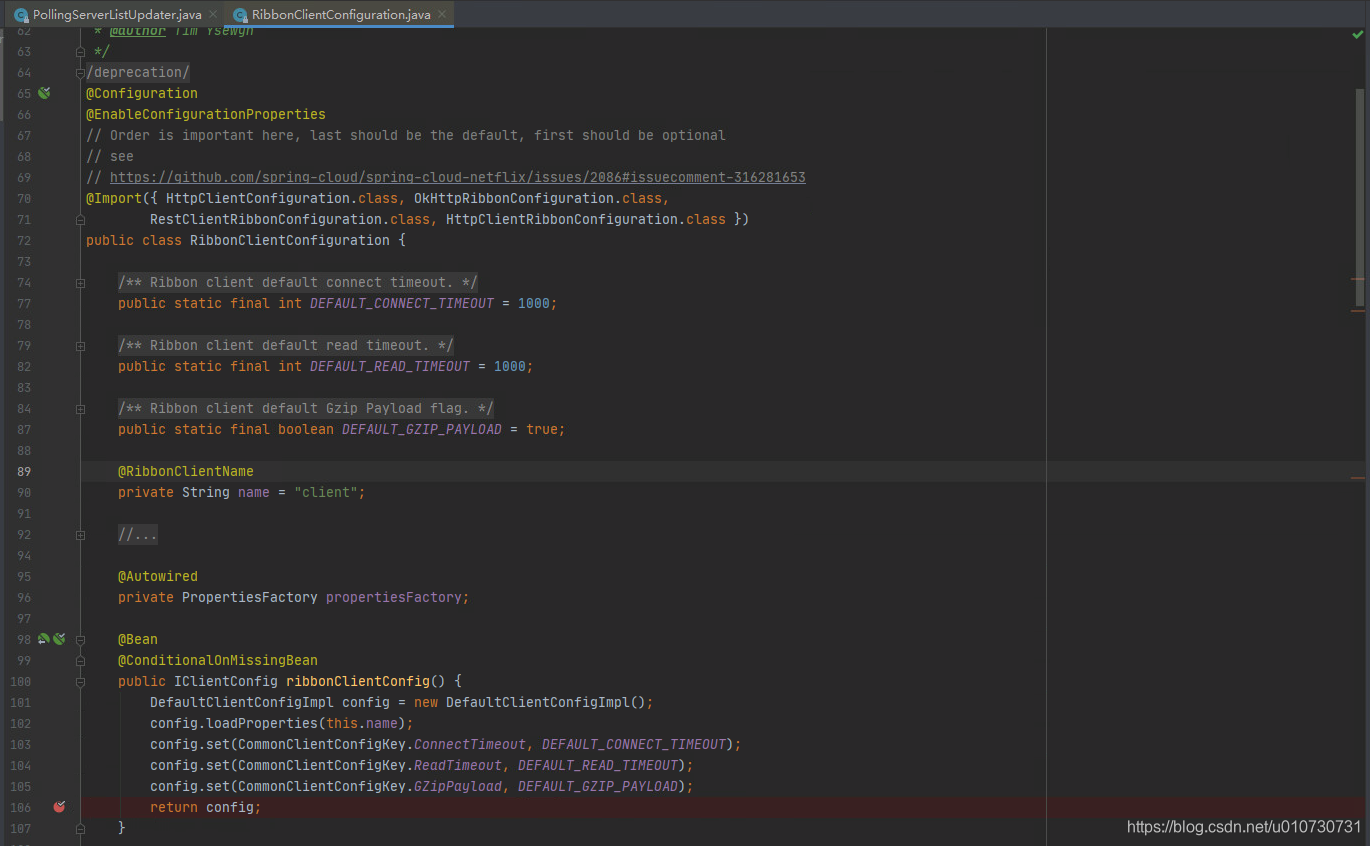Click the folded Gzip Payload flag comment text
Viewport: 1370px width, 846px height.
tap(306, 408)
